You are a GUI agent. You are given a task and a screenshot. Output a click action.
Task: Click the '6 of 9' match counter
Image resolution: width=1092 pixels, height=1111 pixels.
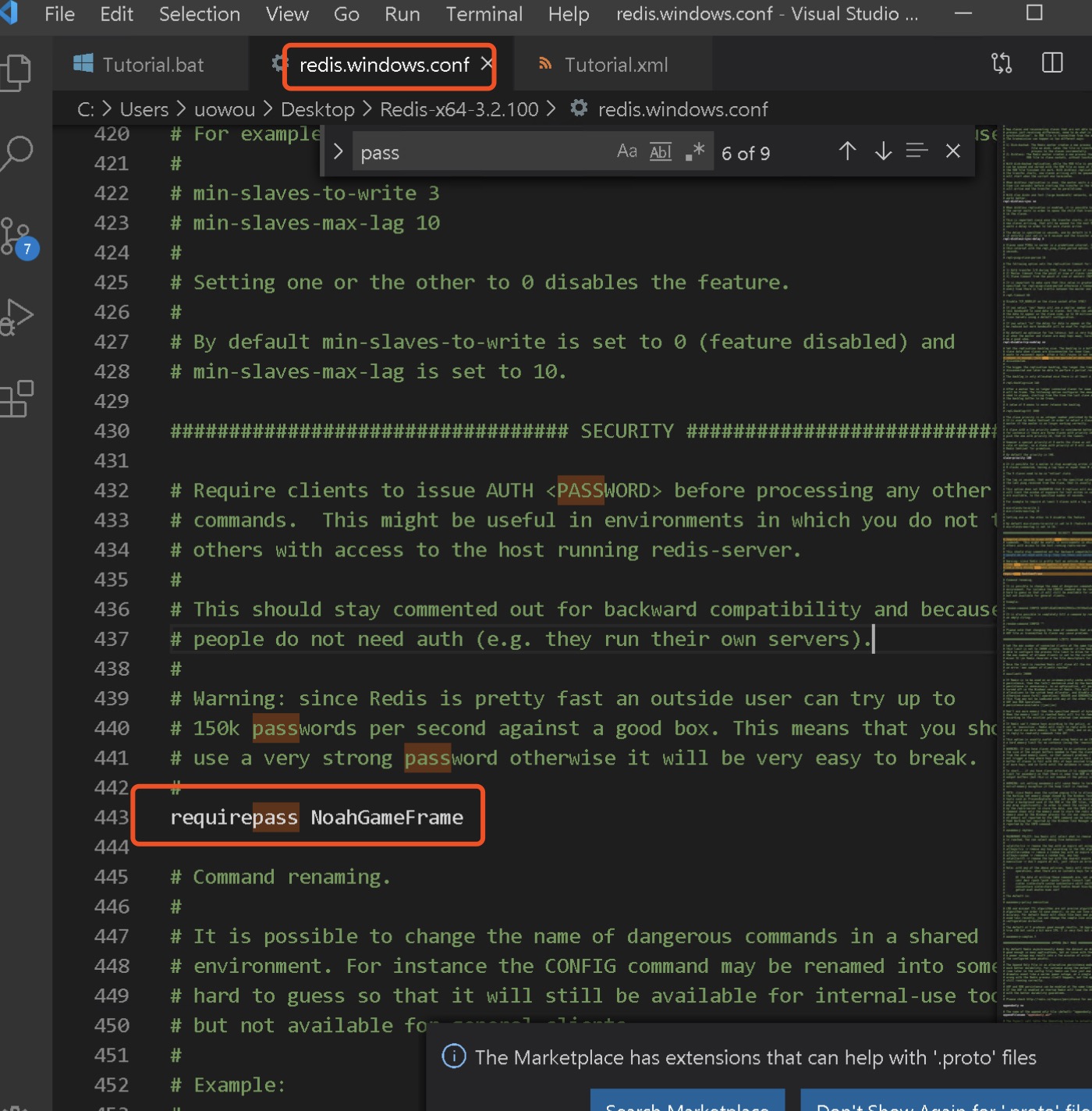746,153
